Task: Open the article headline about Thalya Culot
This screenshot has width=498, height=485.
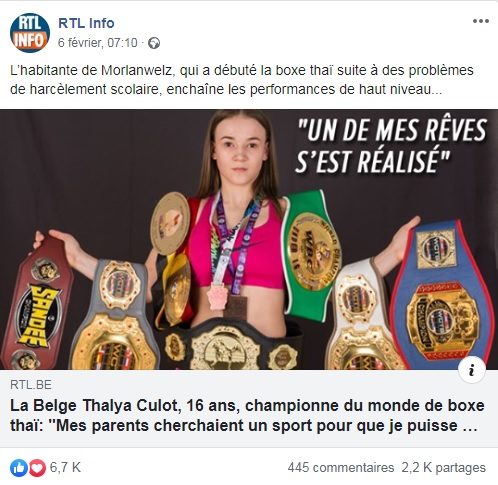Action: tap(247, 416)
